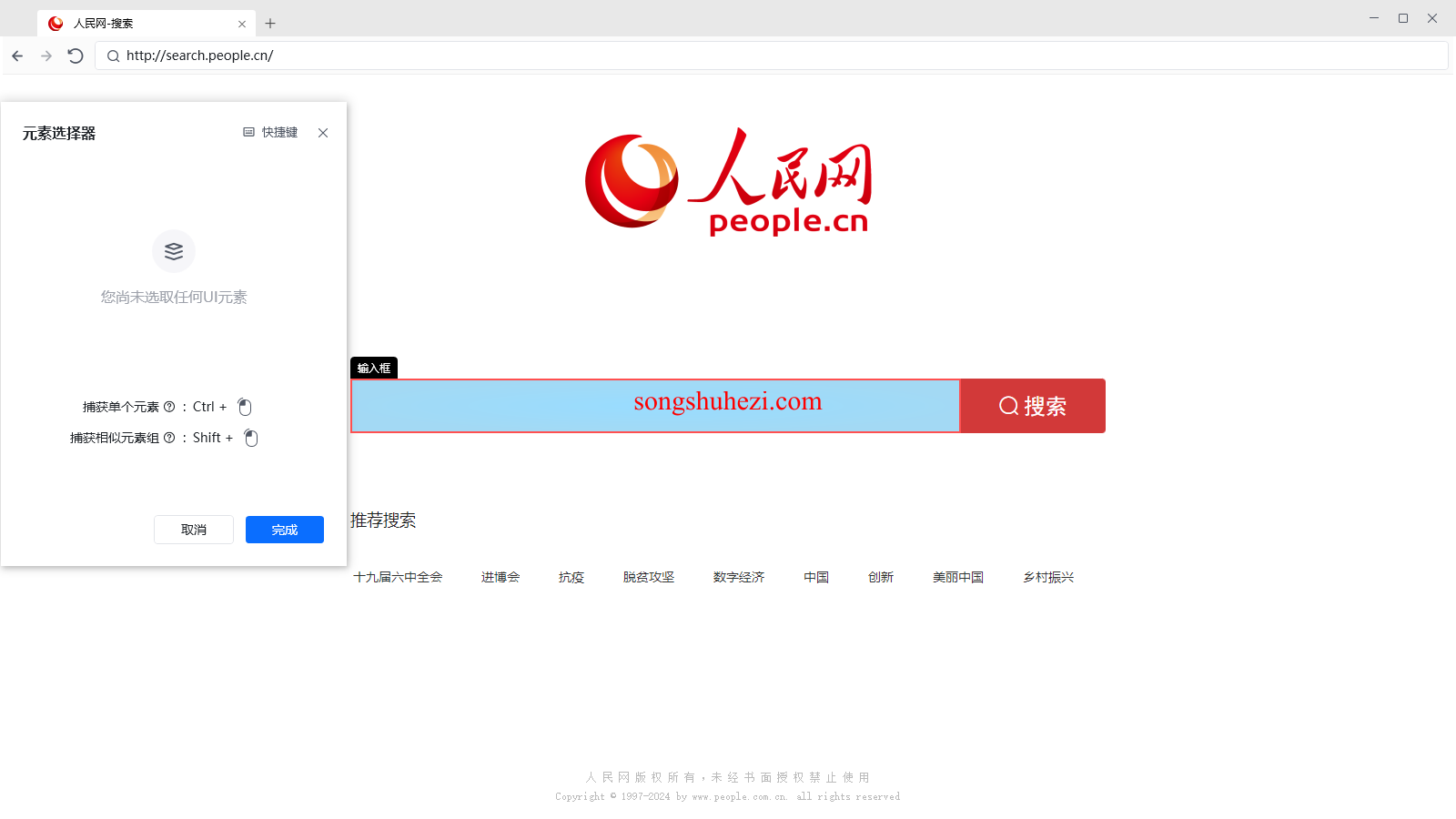Open 快捷键 shortcuts in element selector
The height and width of the screenshot is (819, 1456).
click(x=270, y=132)
